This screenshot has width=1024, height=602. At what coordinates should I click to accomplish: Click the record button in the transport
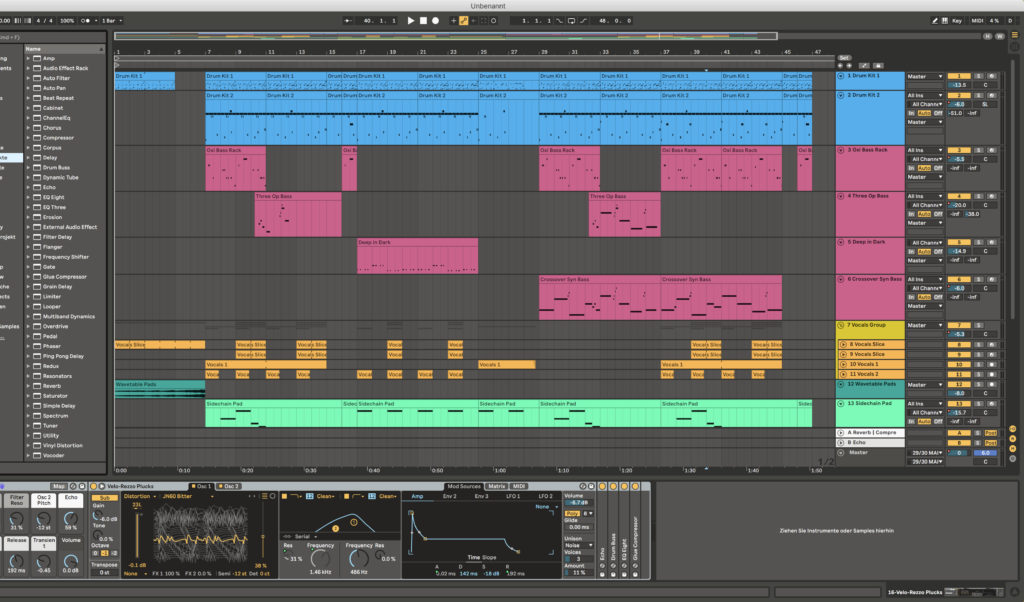pyautogui.click(x=436, y=20)
